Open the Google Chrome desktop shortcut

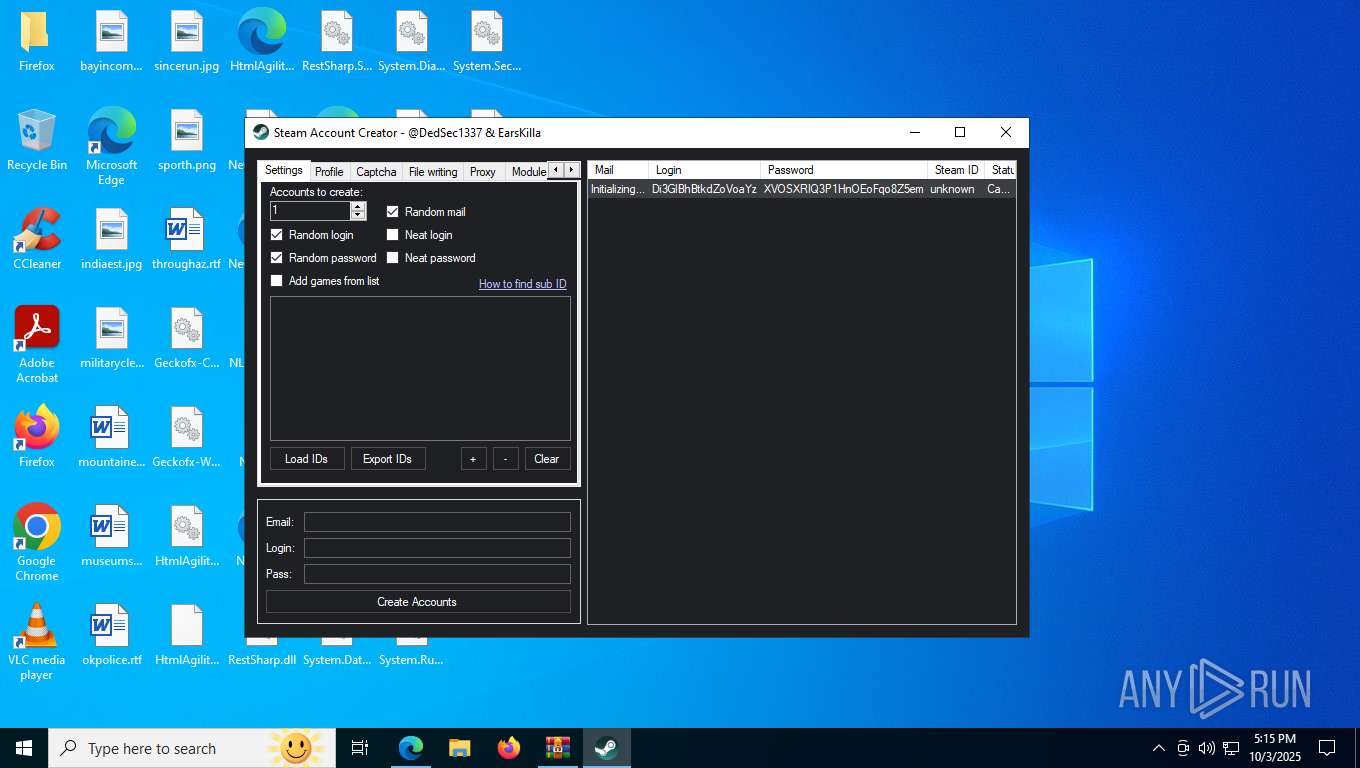(37, 542)
